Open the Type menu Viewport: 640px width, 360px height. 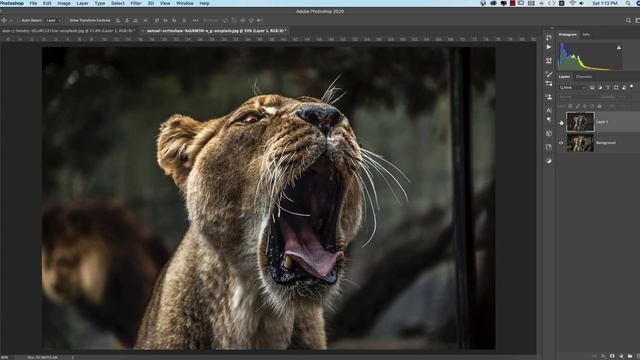pyautogui.click(x=100, y=3)
